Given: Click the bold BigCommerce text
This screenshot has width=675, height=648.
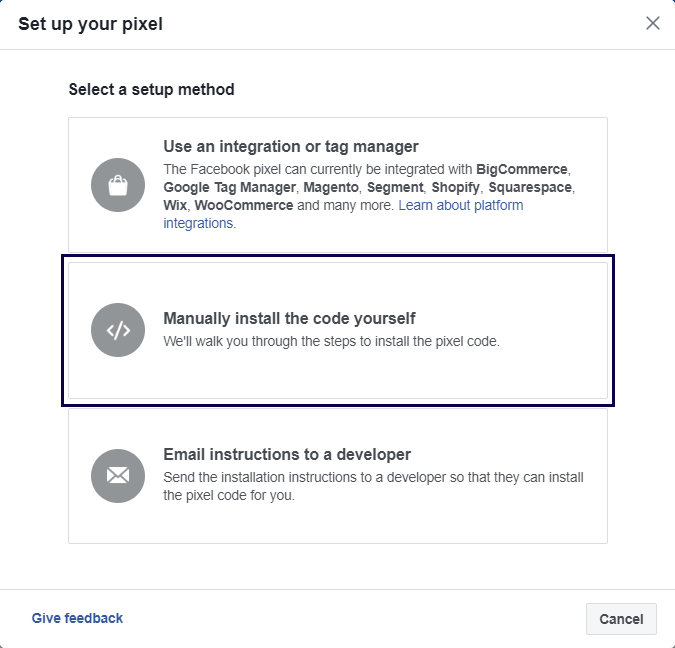Looking at the screenshot, I should (522, 169).
